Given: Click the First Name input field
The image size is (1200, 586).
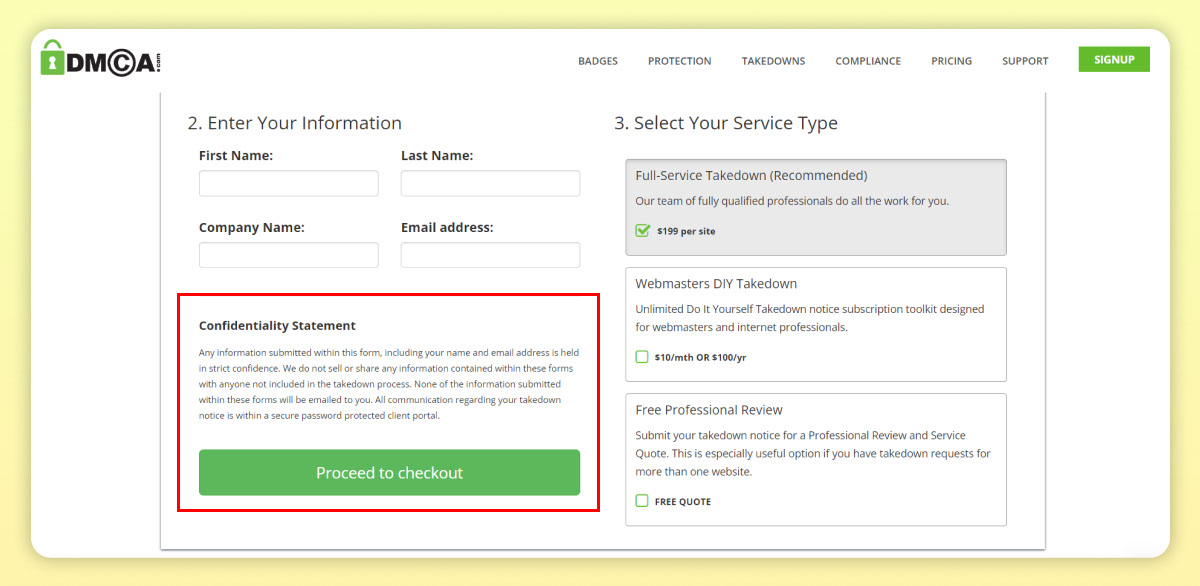Looking at the screenshot, I should coord(288,183).
